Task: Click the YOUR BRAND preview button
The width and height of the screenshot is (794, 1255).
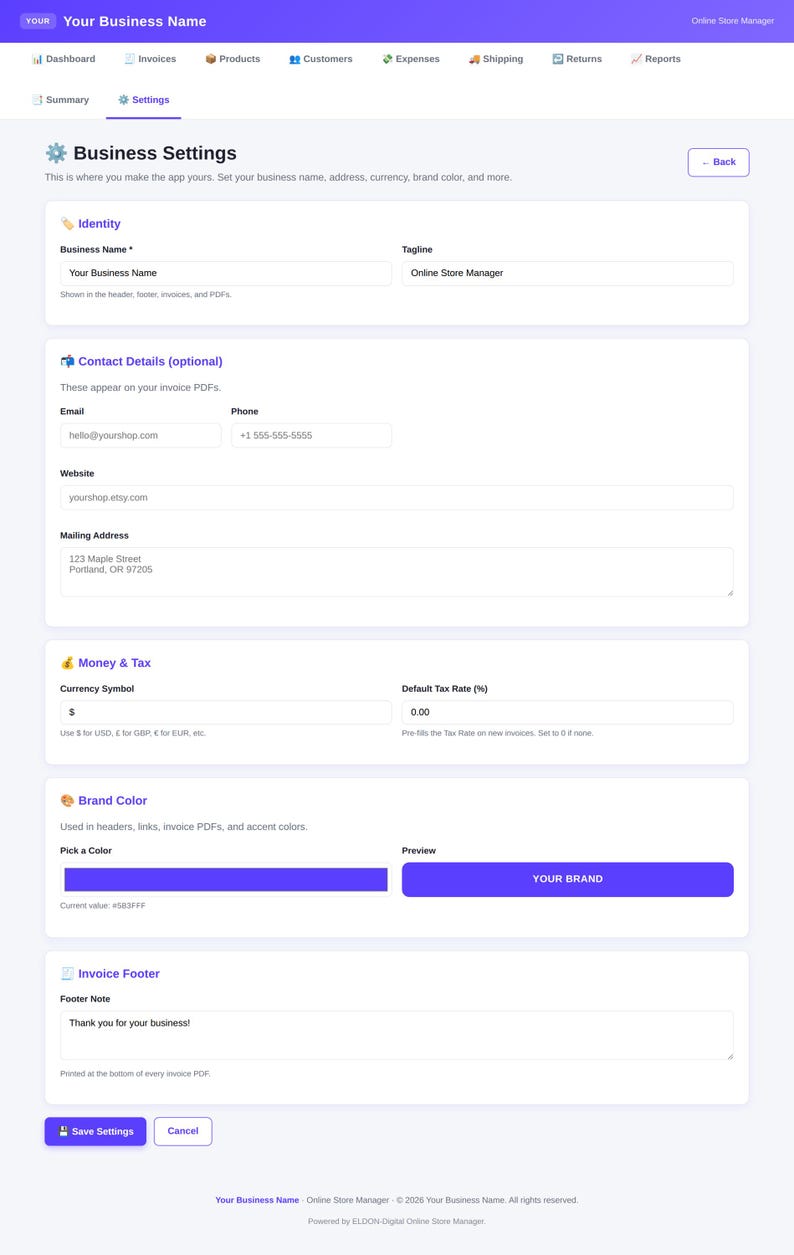Action: [568, 879]
